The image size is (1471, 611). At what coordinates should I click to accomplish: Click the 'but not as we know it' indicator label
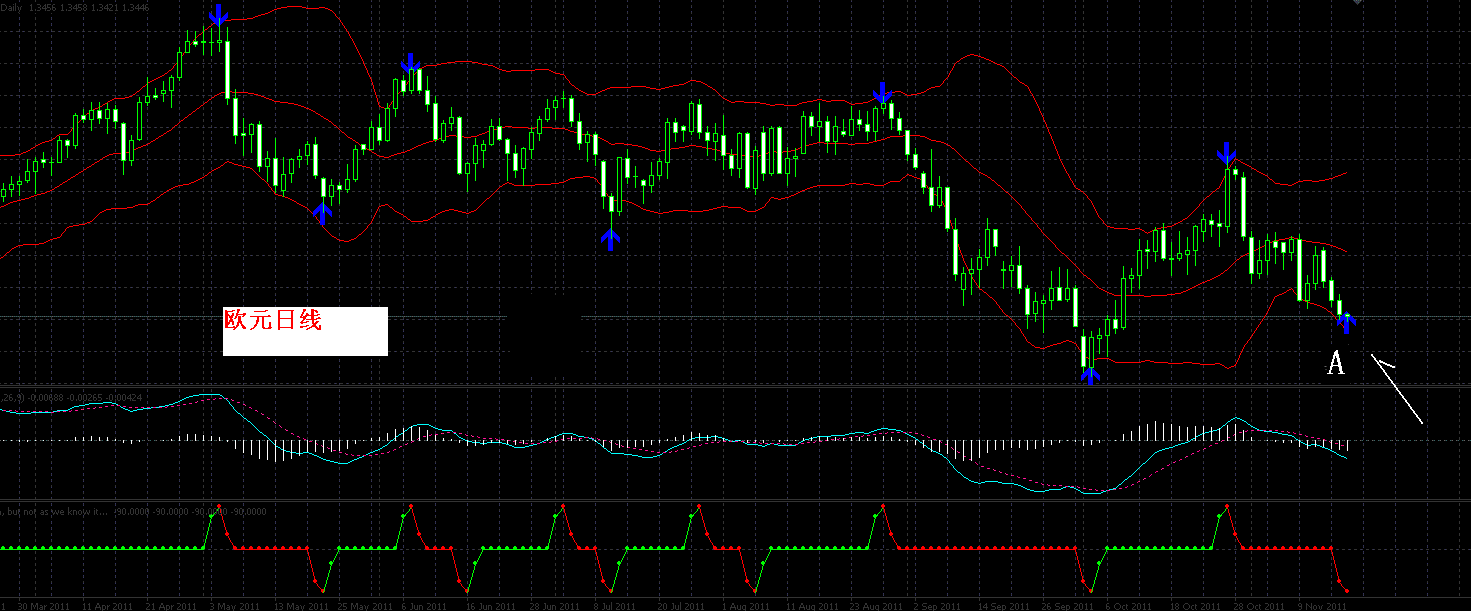click(134, 511)
